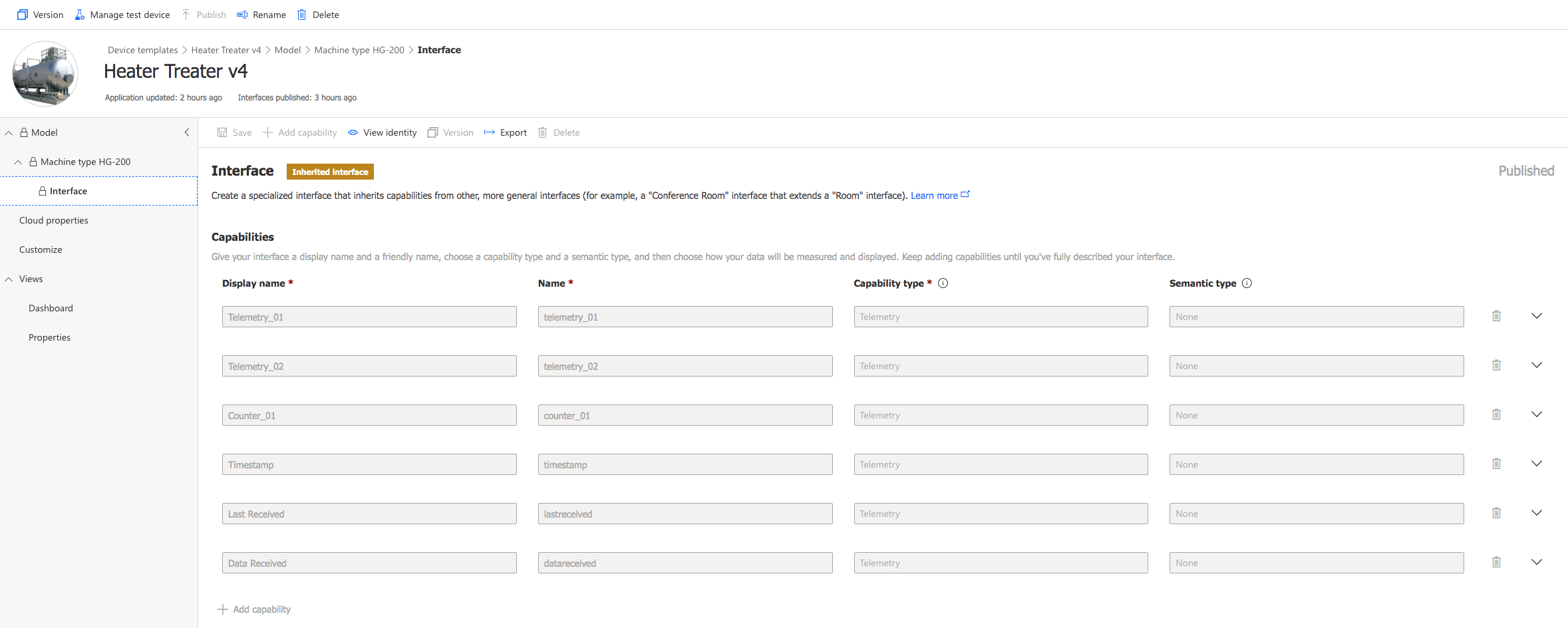The width and height of the screenshot is (1568, 628).
Task: Click the info icon next to Capability type
Action: (x=943, y=283)
